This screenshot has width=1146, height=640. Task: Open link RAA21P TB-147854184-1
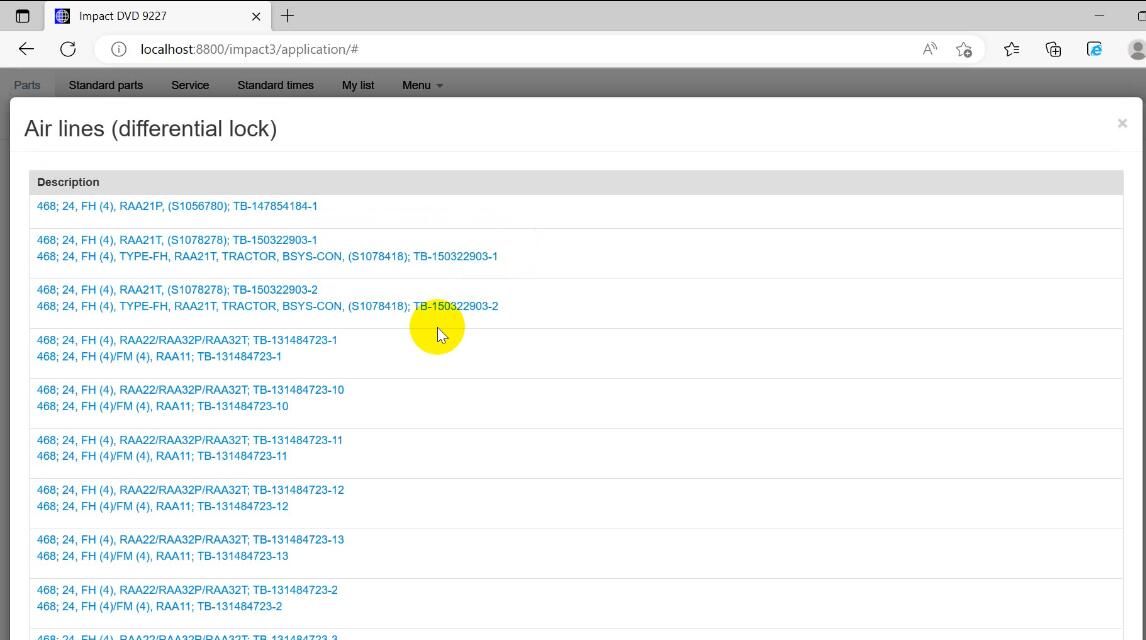click(177, 206)
